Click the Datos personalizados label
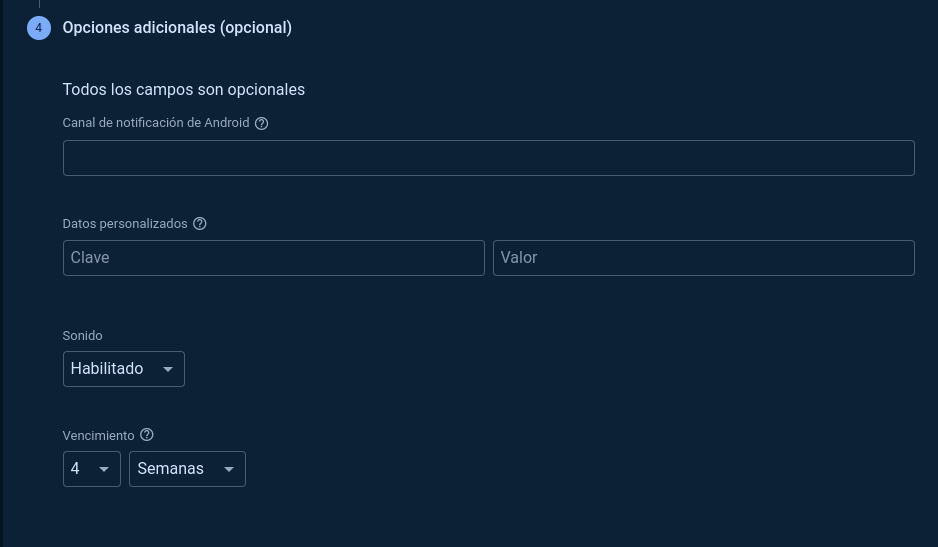The image size is (938, 547). click(x=125, y=224)
